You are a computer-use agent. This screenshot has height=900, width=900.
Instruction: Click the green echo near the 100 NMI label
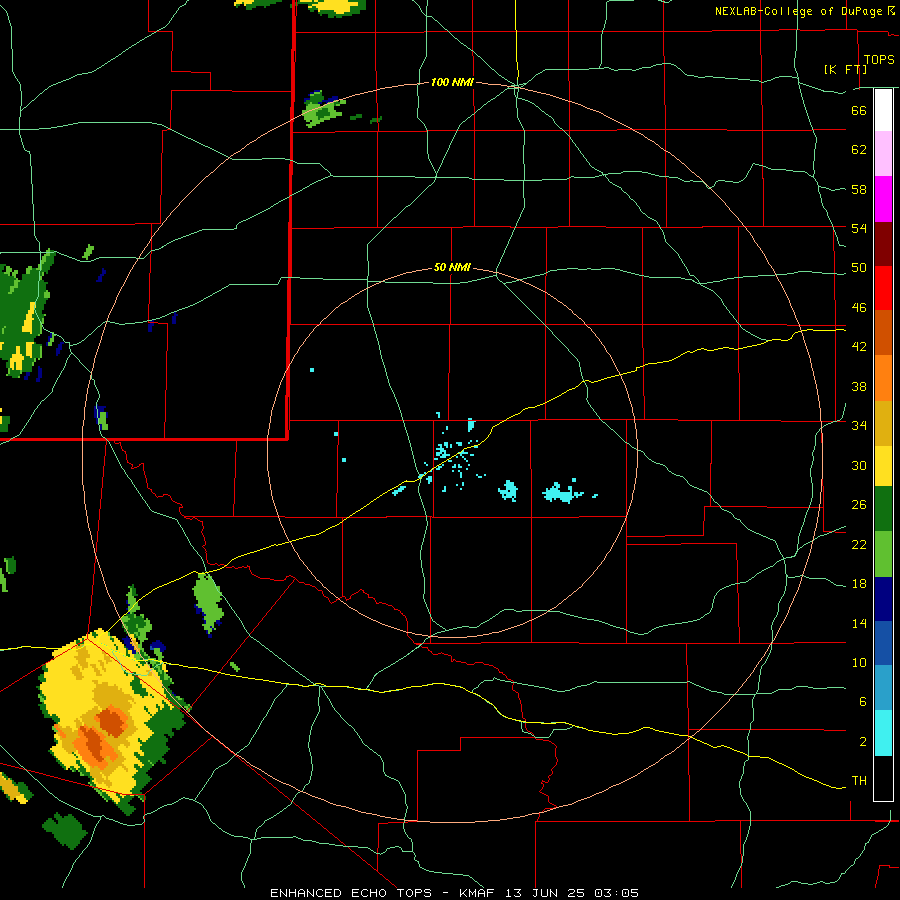pos(323,110)
